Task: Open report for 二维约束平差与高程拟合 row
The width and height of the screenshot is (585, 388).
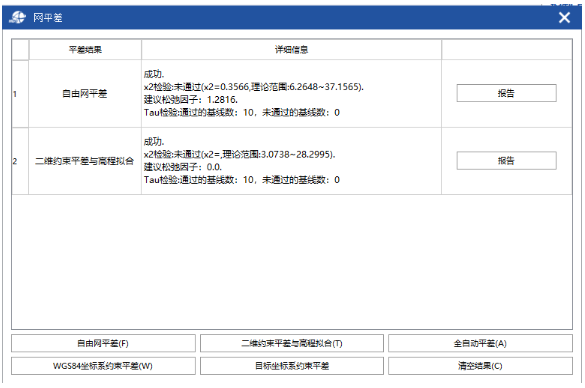Action: pyautogui.click(x=506, y=160)
